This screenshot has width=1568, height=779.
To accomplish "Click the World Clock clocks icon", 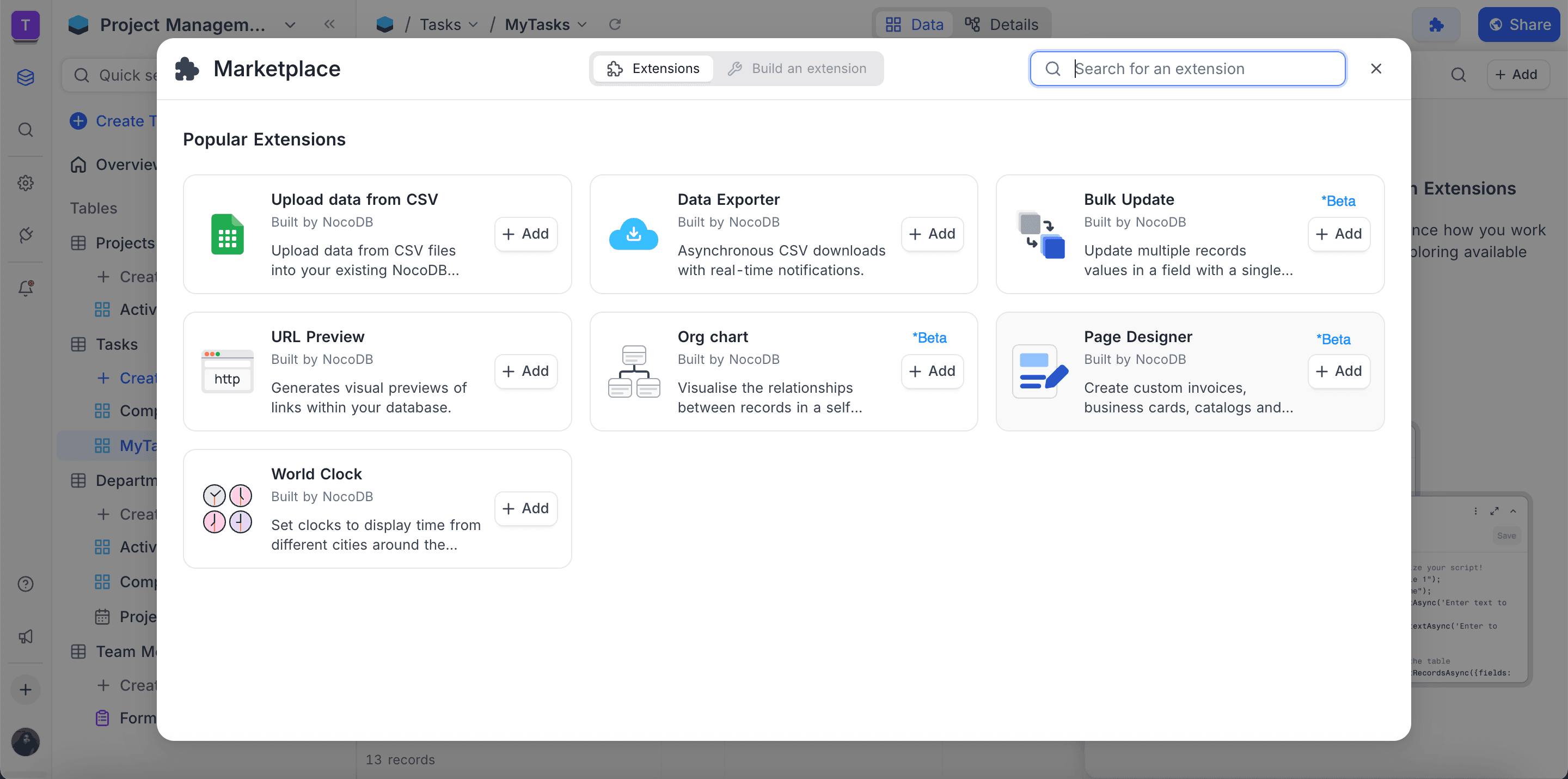I will 227,509.
